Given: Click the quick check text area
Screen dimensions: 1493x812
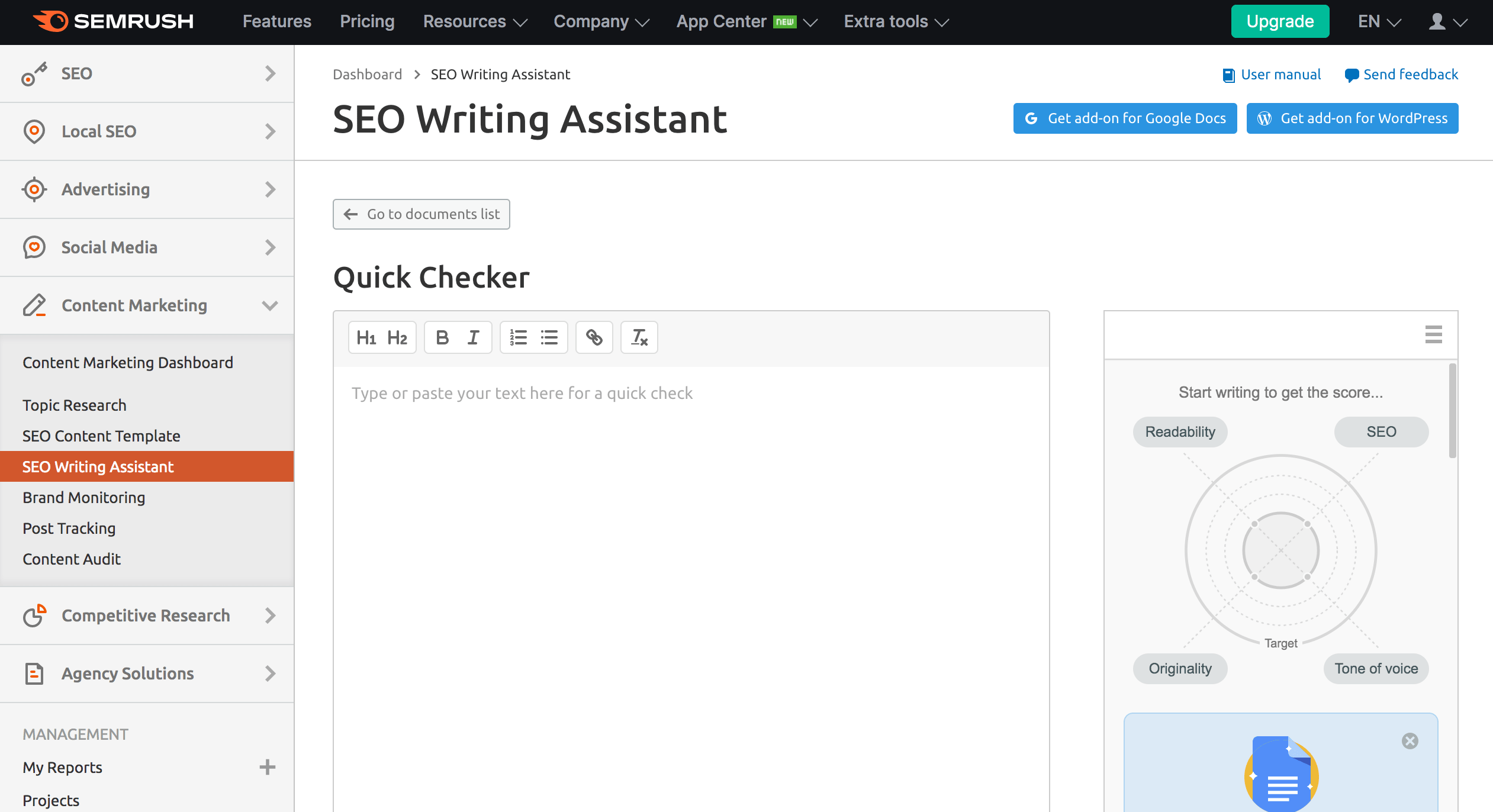Looking at the screenshot, I should coord(691,589).
